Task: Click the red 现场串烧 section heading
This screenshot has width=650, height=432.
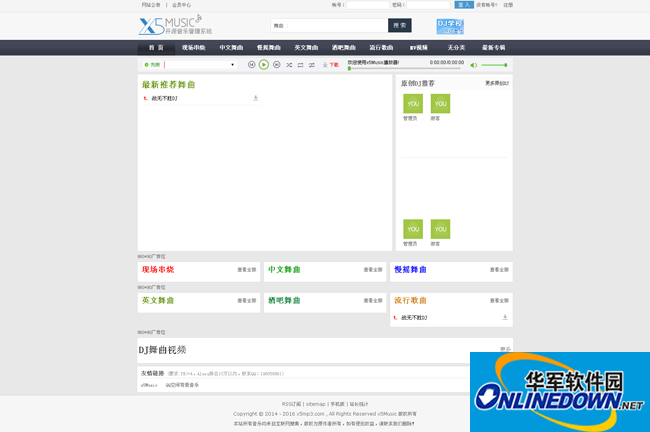Action: click(158, 269)
